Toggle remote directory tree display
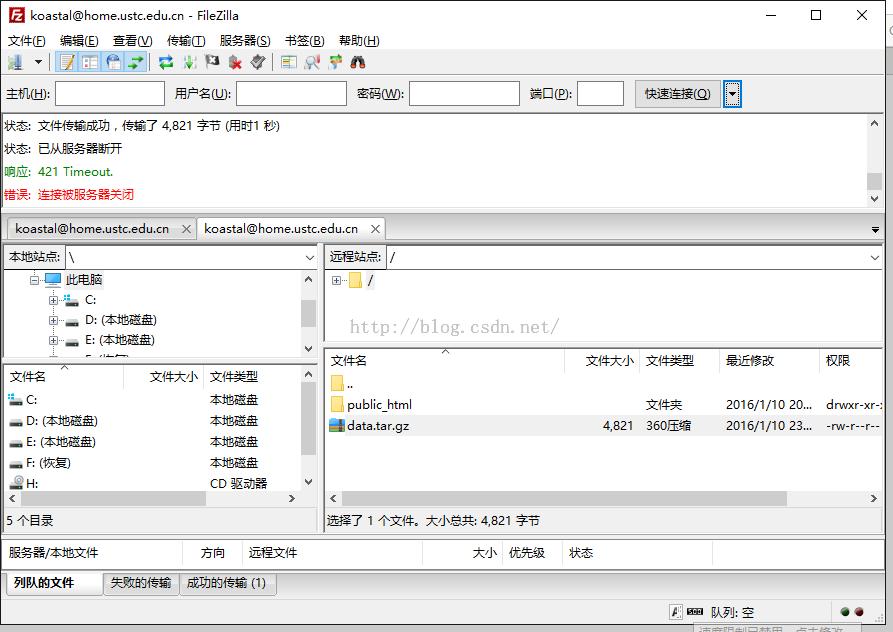The width and height of the screenshot is (893, 632). click(x=113, y=62)
